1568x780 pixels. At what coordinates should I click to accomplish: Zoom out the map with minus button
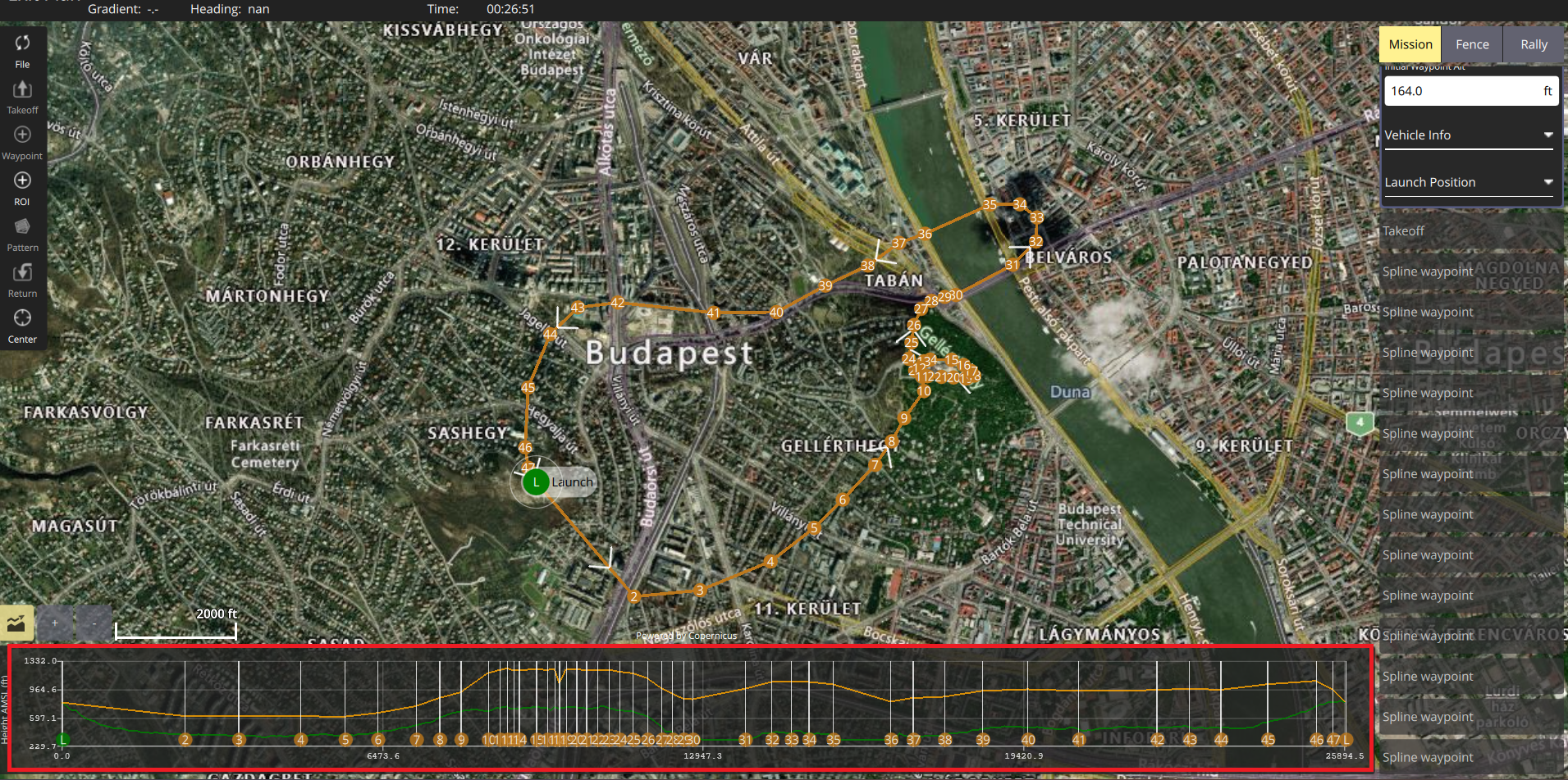94,623
